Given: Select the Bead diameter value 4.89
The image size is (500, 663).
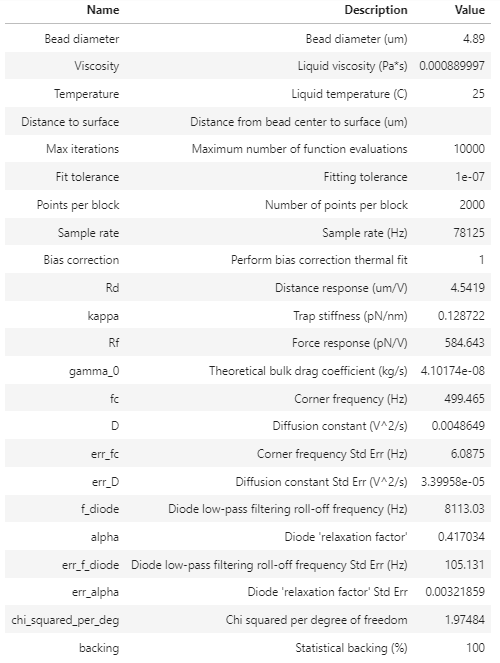Looking at the screenshot, I should click(x=474, y=39).
